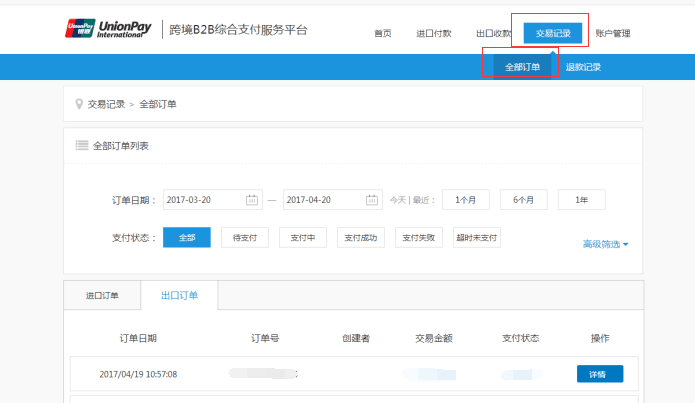This screenshot has height=403, width=695.
Task: Click the 详情 button for the order
Action: [x=599, y=374]
